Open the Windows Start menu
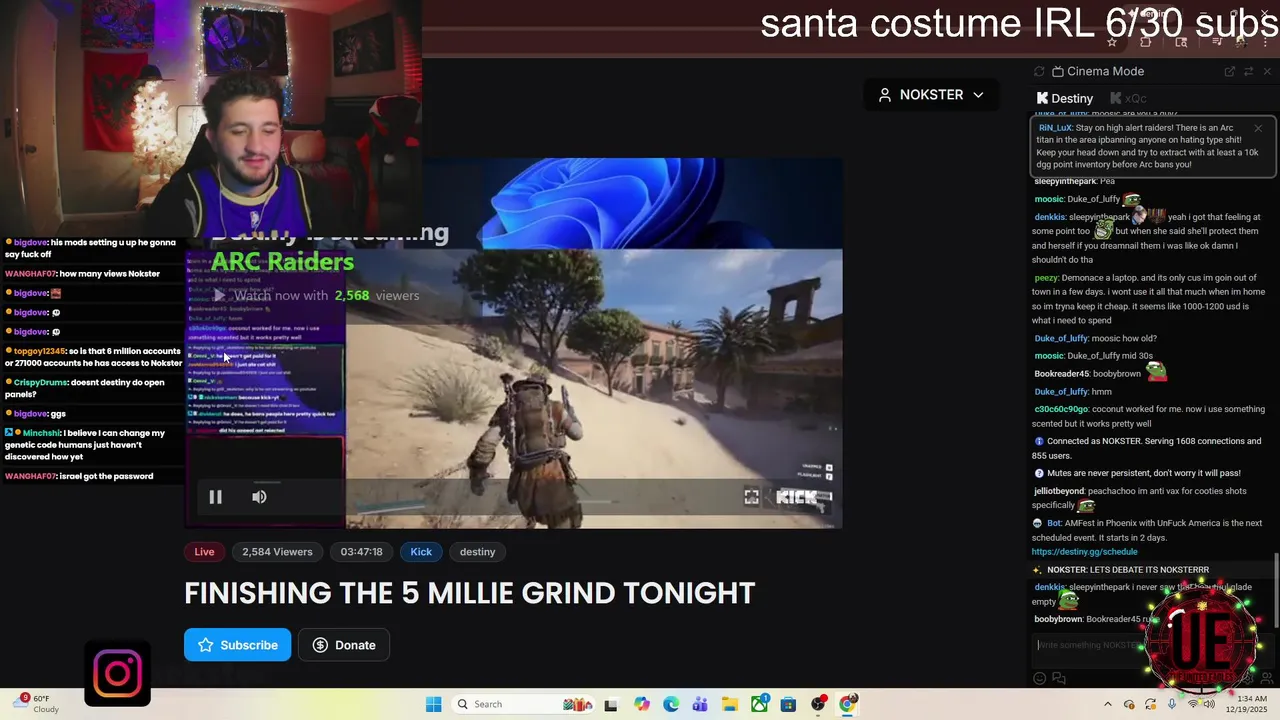The width and height of the screenshot is (1280, 720). (x=433, y=704)
